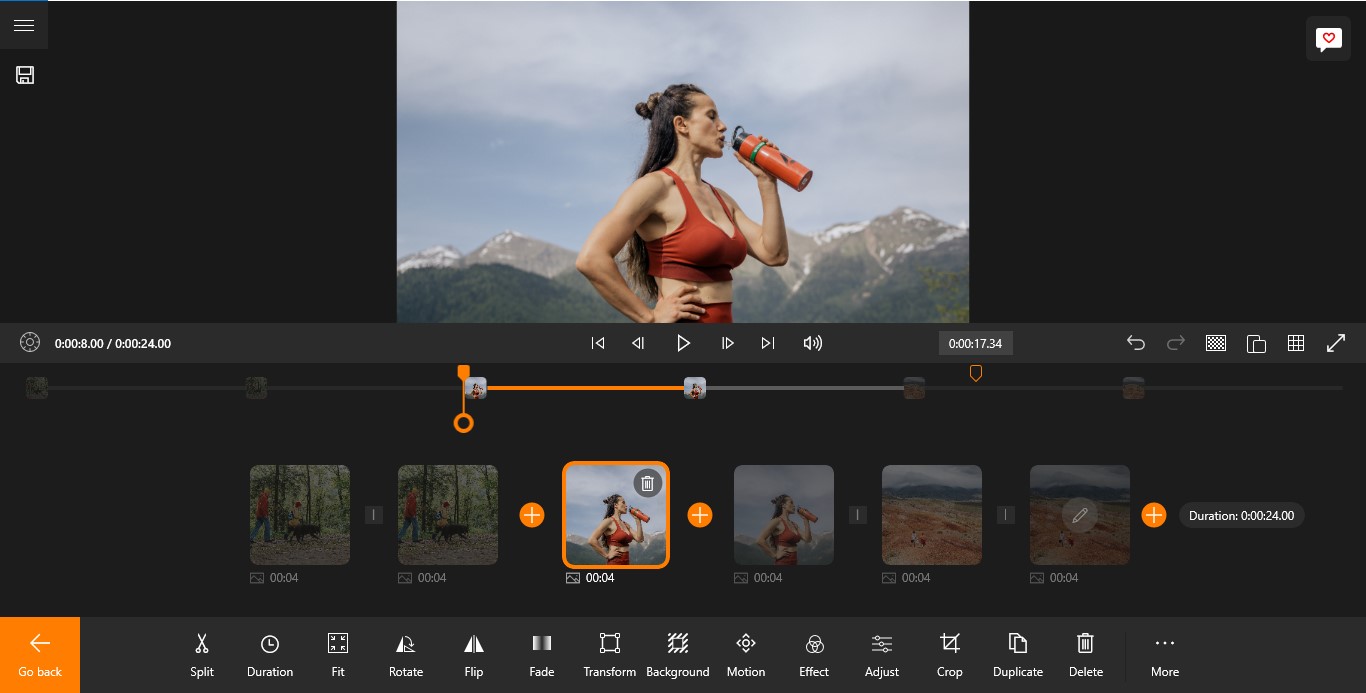Apply a Fade with the Fade icon
1366x693 pixels.
coord(541,655)
